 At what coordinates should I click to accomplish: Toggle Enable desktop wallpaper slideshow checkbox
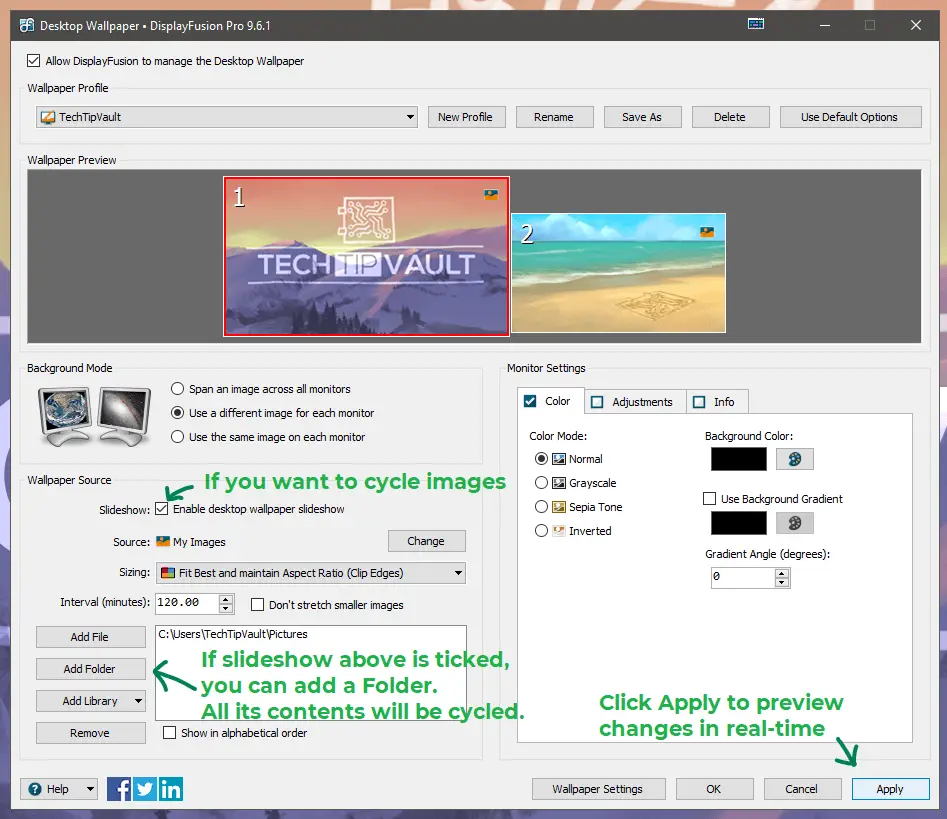pyautogui.click(x=161, y=509)
